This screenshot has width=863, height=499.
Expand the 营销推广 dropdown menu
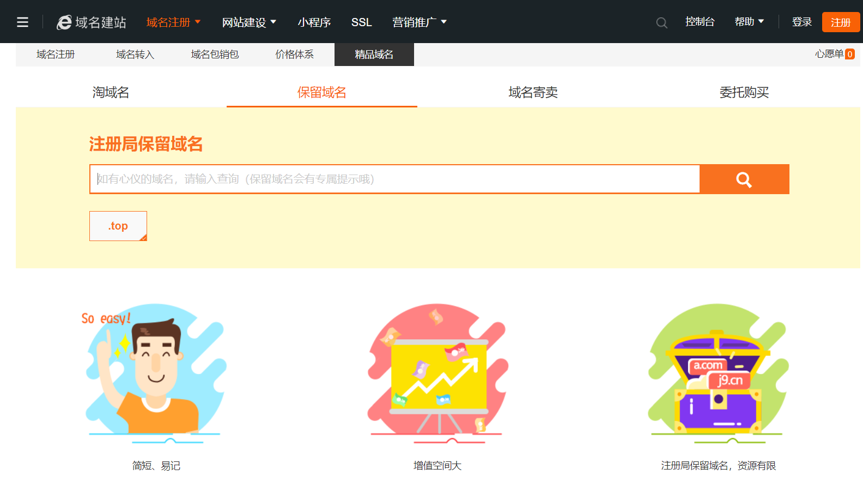[419, 22]
